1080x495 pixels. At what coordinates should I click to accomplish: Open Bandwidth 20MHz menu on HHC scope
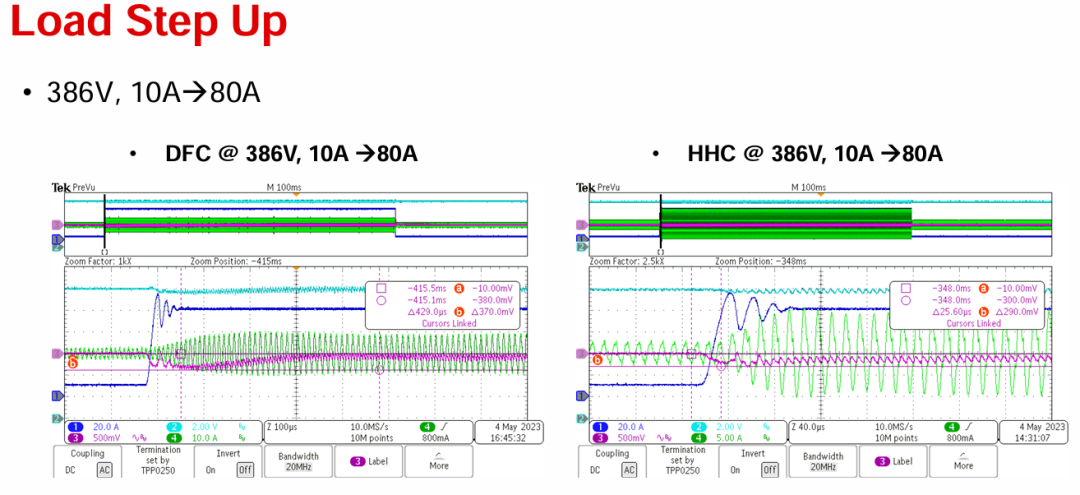pyautogui.click(x=823, y=461)
